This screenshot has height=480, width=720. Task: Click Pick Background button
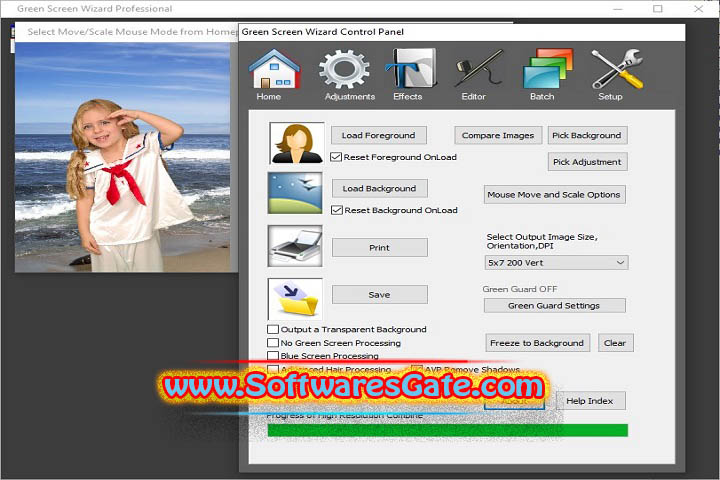[587, 136]
